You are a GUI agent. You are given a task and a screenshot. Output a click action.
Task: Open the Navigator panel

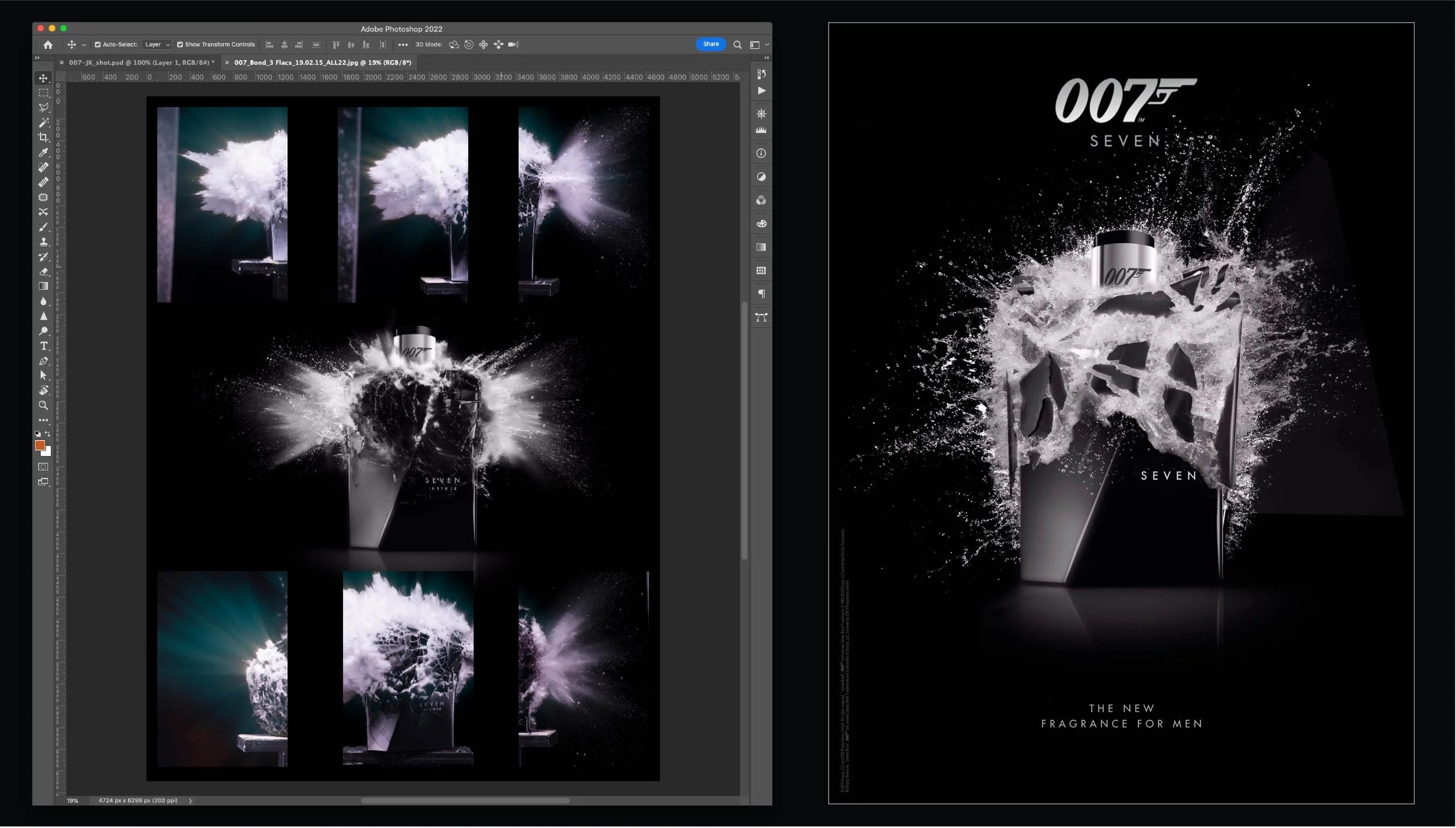coord(762,112)
